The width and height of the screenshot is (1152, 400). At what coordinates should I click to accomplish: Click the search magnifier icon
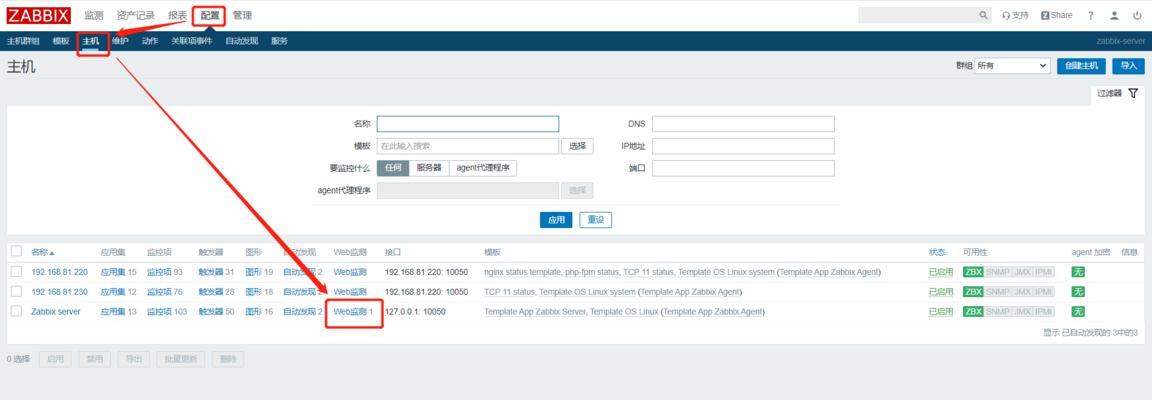pos(984,15)
